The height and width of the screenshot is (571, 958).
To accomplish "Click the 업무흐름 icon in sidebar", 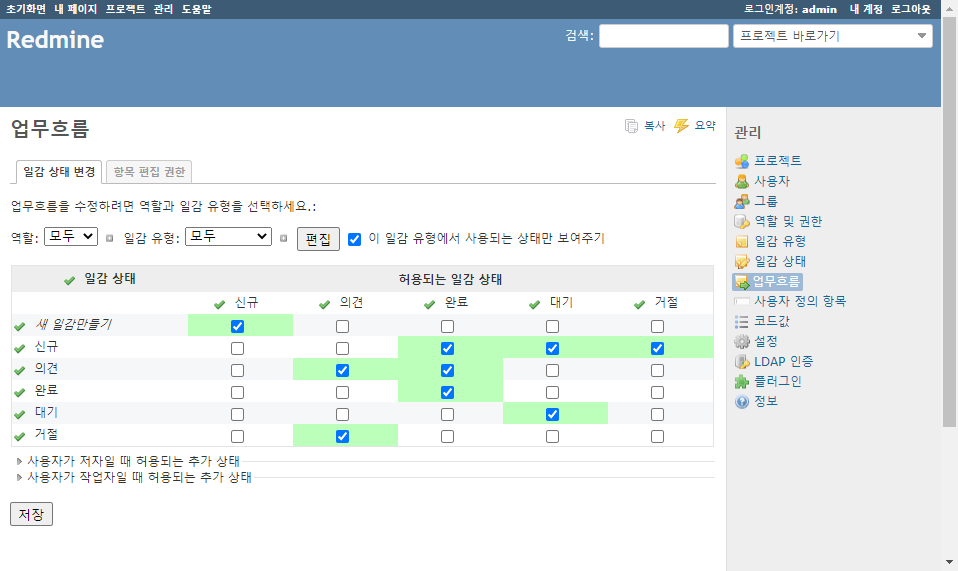I will [x=742, y=282].
